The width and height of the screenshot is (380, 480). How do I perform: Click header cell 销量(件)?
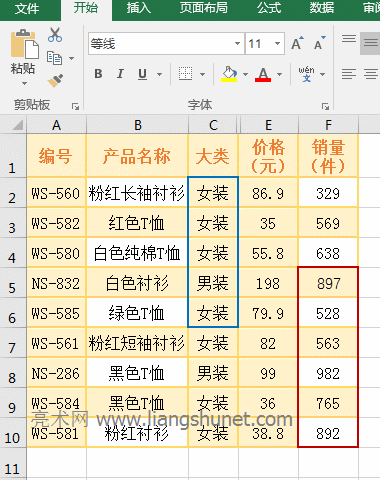(328, 156)
